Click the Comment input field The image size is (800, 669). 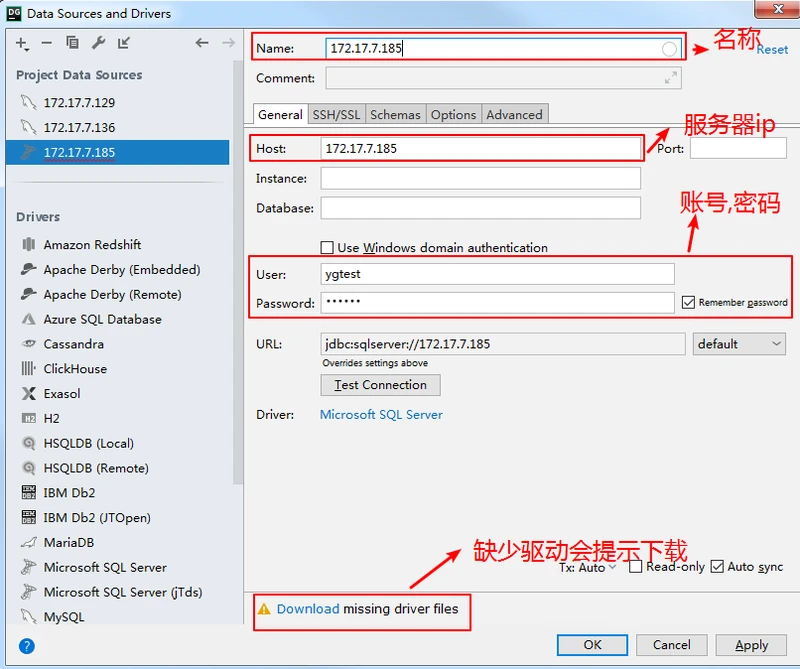pos(504,78)
